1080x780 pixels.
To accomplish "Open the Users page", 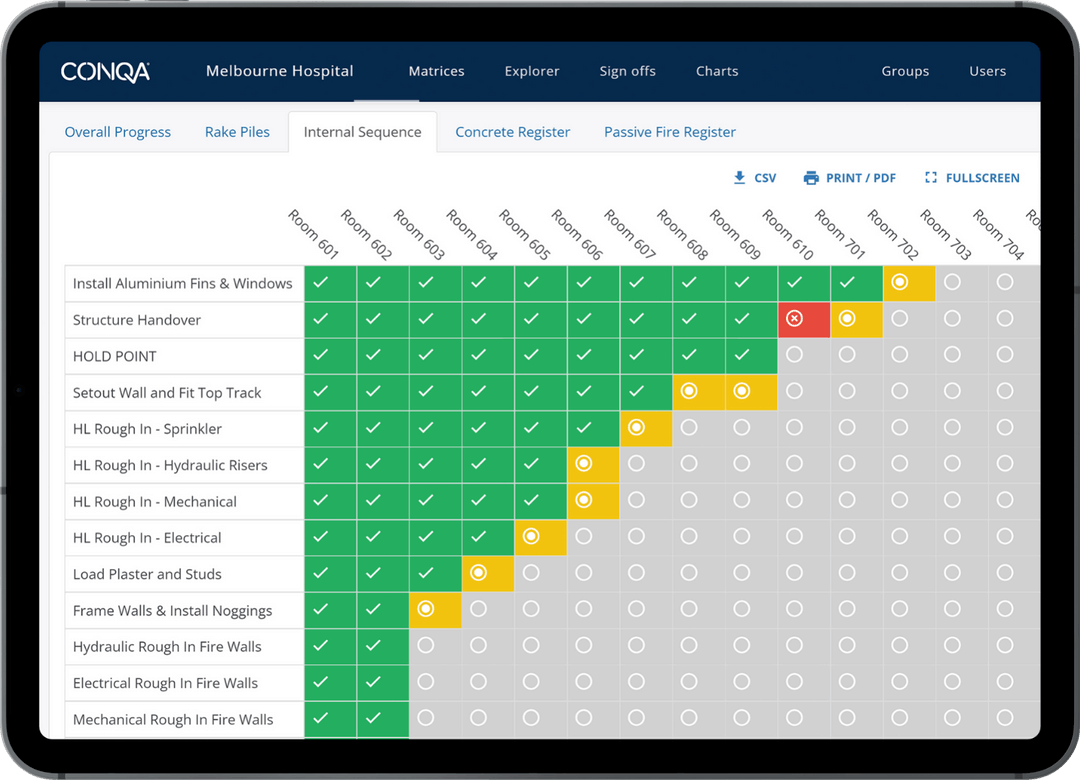I will 987,71.
